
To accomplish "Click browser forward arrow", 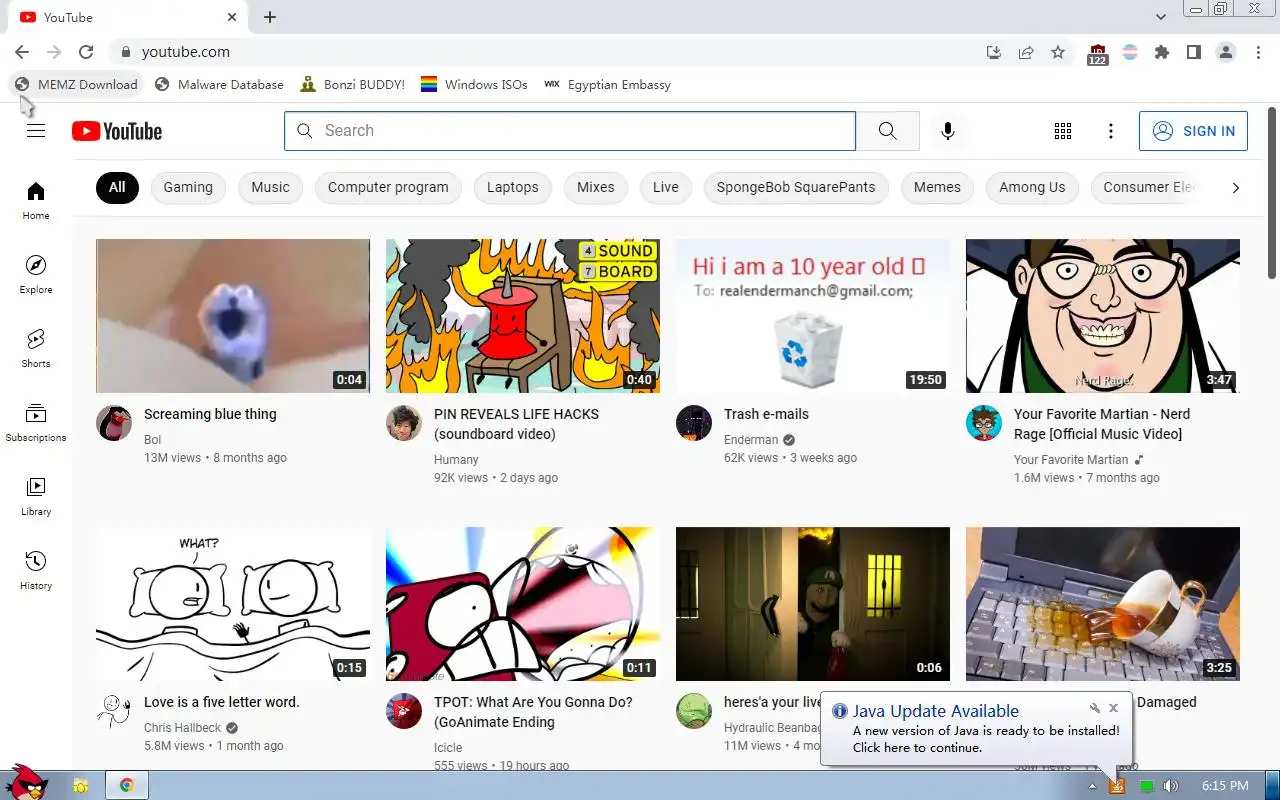I will coord(54,52).
